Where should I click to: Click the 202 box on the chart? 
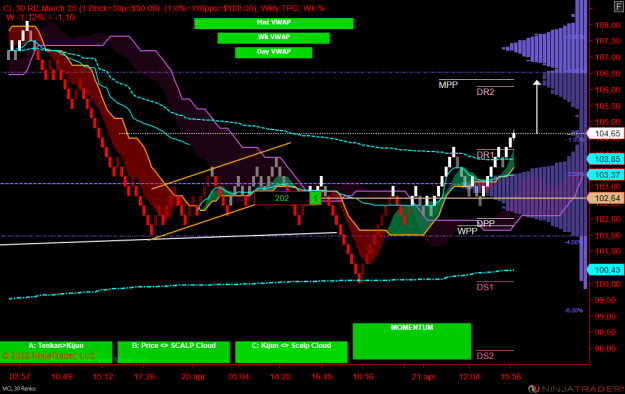(281, 198)
